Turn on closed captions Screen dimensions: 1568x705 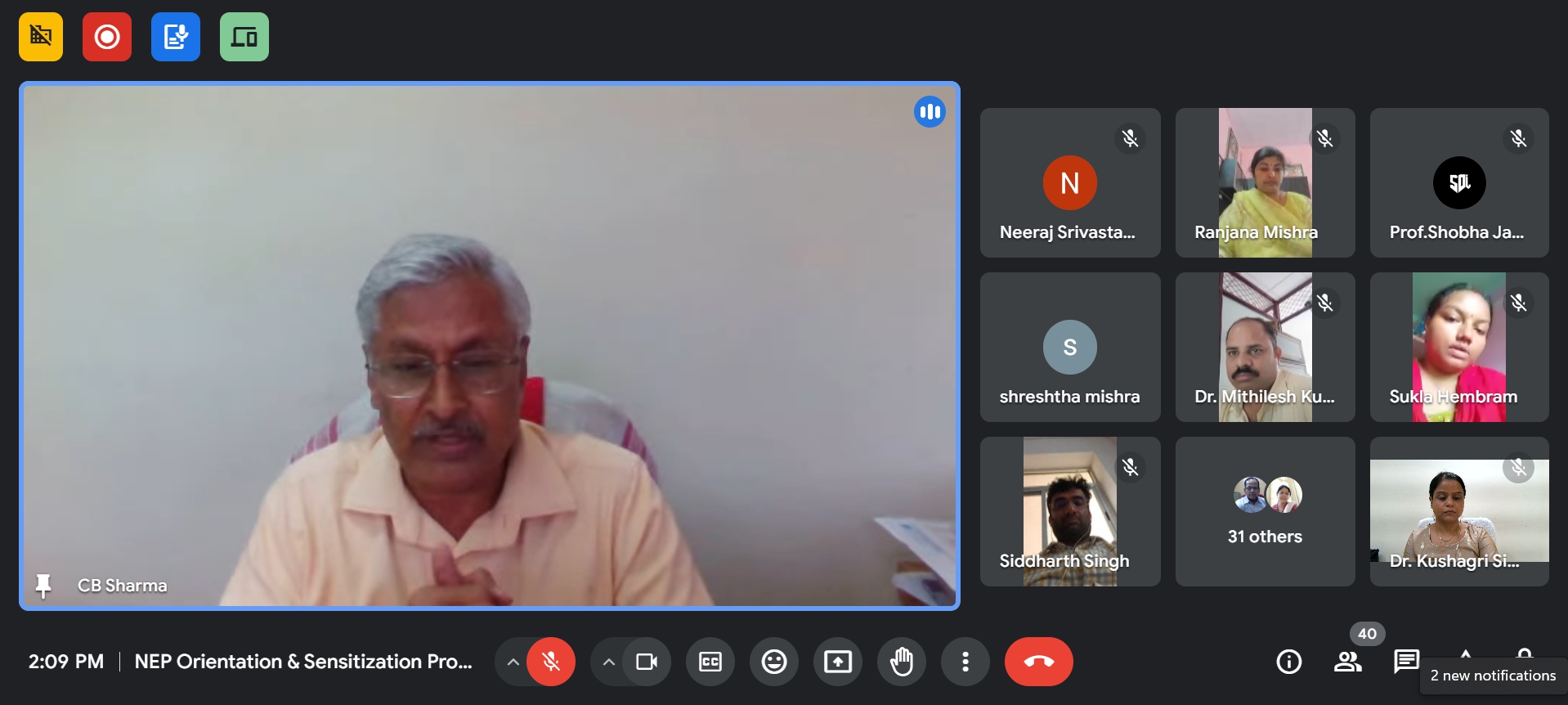(x=710, y=662)
